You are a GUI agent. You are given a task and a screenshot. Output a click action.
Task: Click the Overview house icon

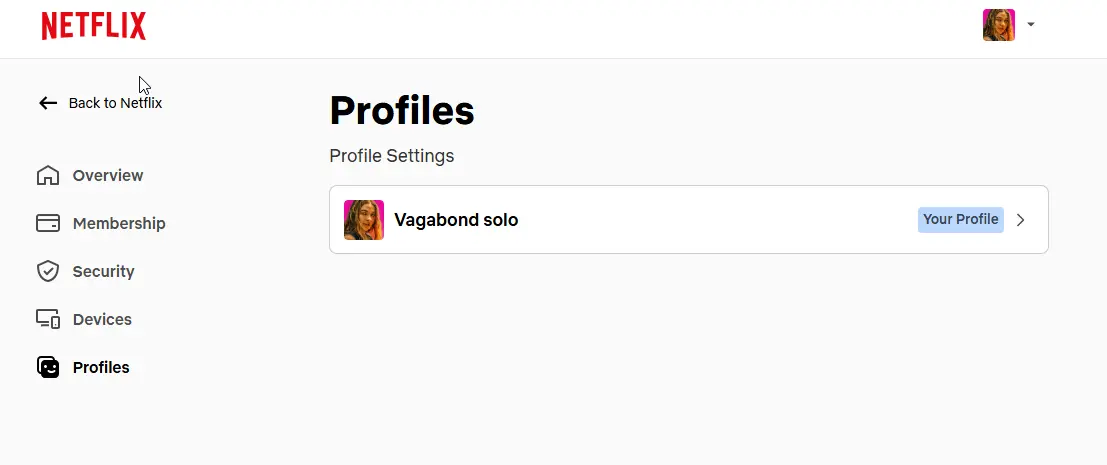pyautogui.click(x=48, y=175)
